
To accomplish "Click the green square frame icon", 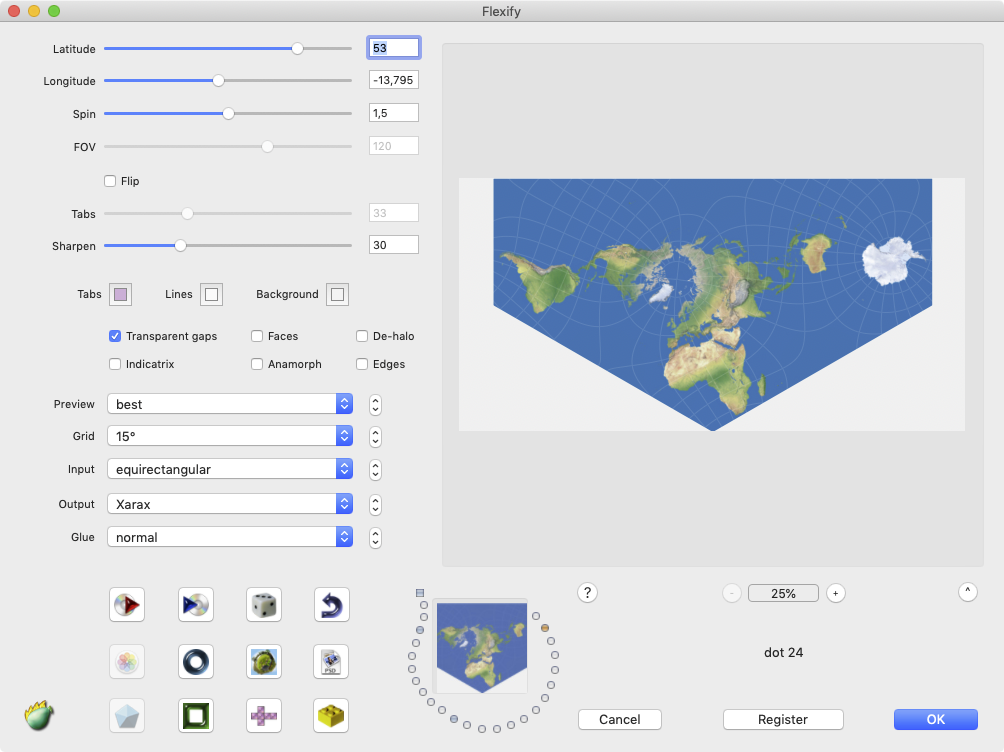I will point(195,716).
